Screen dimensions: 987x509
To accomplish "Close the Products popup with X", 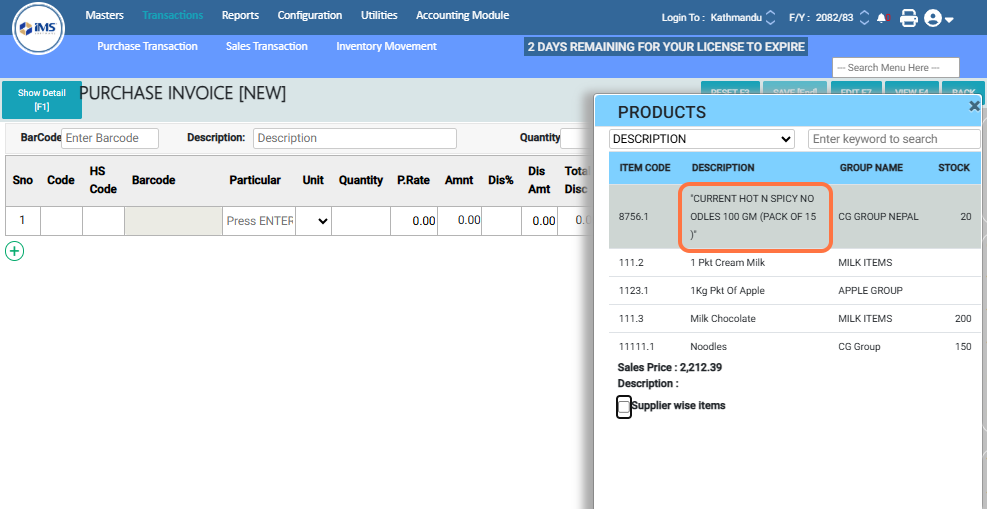I will click(974, 106).
